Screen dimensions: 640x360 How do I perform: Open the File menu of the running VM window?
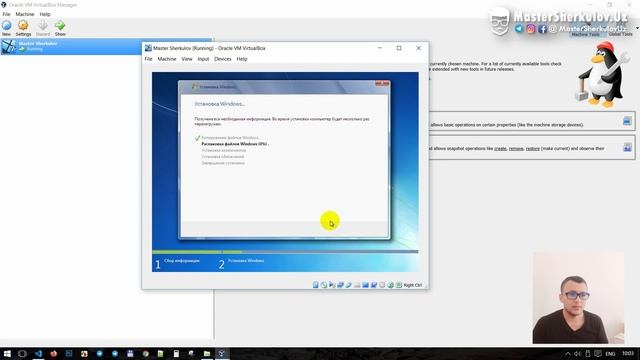(x=149, y=59)
